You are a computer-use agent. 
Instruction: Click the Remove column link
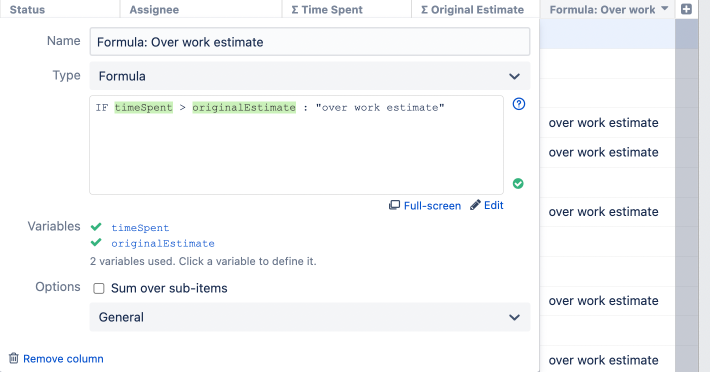click(x=63, y=358)
